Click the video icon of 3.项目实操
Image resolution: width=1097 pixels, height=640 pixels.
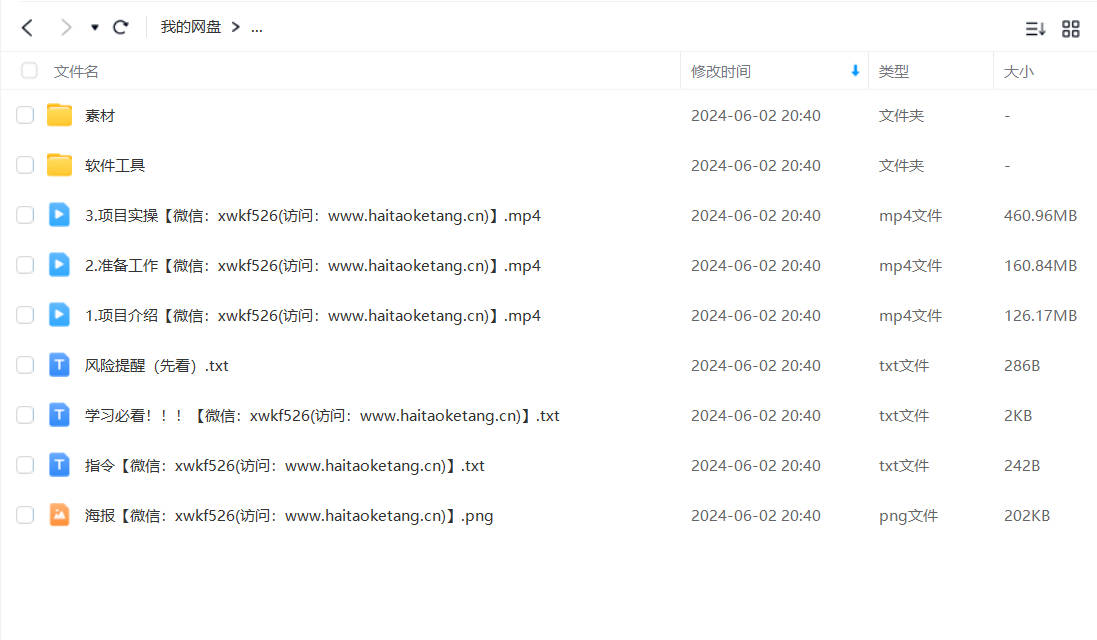point(59,215)
